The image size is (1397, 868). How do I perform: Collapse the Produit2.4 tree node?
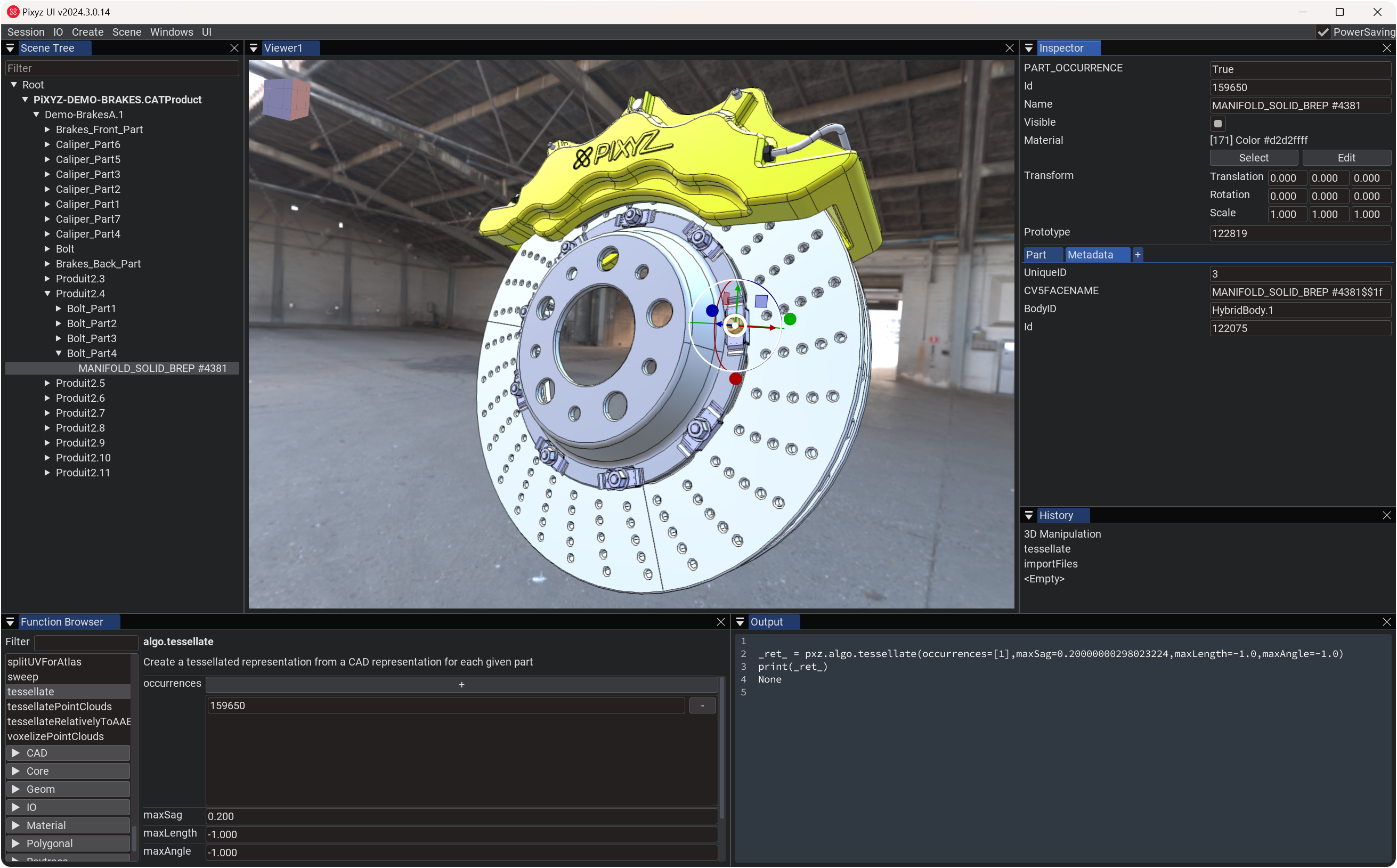(47, 294)
